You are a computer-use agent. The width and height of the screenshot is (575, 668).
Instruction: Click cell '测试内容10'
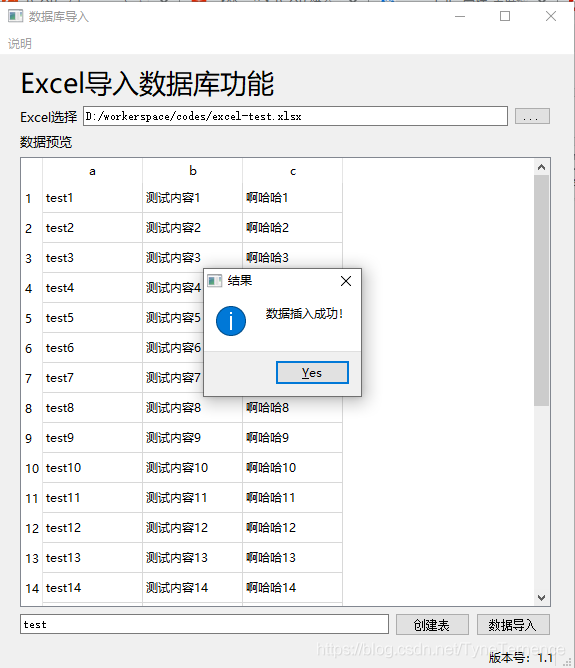(x=193, y=468)
